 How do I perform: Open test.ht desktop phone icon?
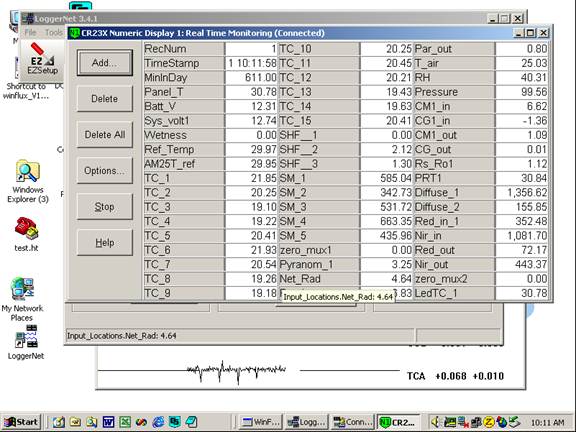point(26,234)
